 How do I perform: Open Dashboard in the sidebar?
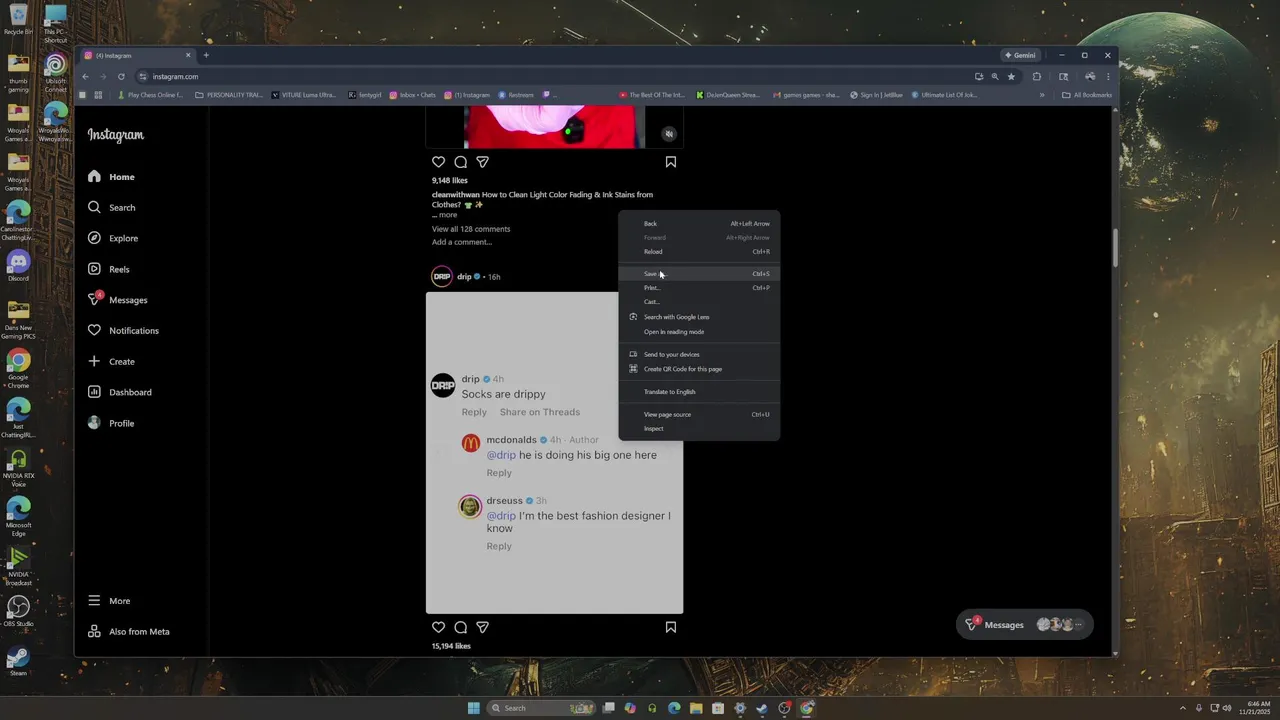click(120, 392)
